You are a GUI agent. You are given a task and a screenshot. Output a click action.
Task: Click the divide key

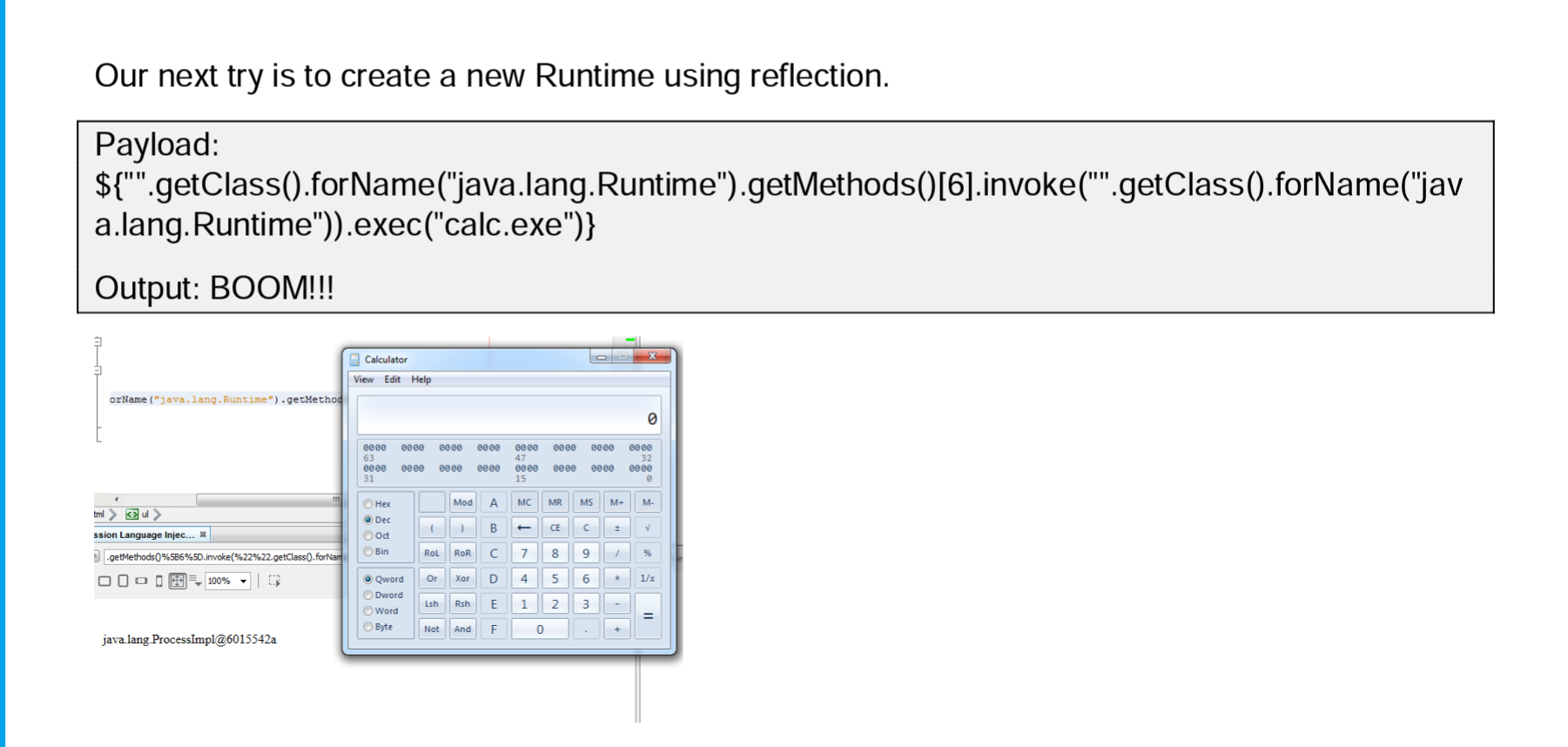click(x=617, y=553)
